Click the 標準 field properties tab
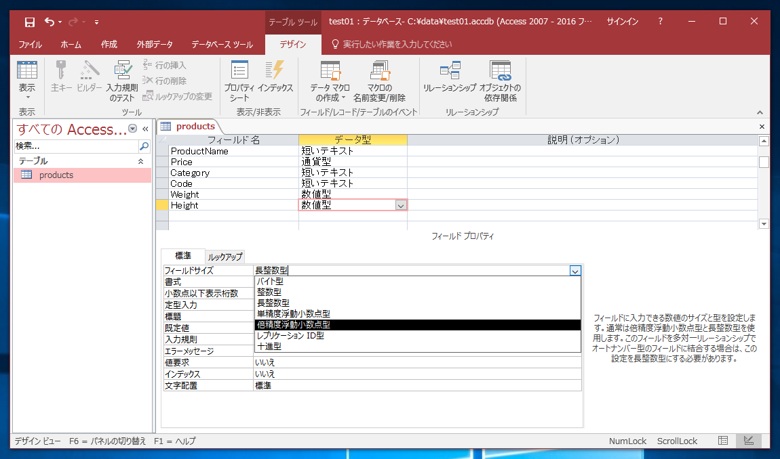Screen dimensions: 780x459 pyautogui.click(x=183, y=256)
